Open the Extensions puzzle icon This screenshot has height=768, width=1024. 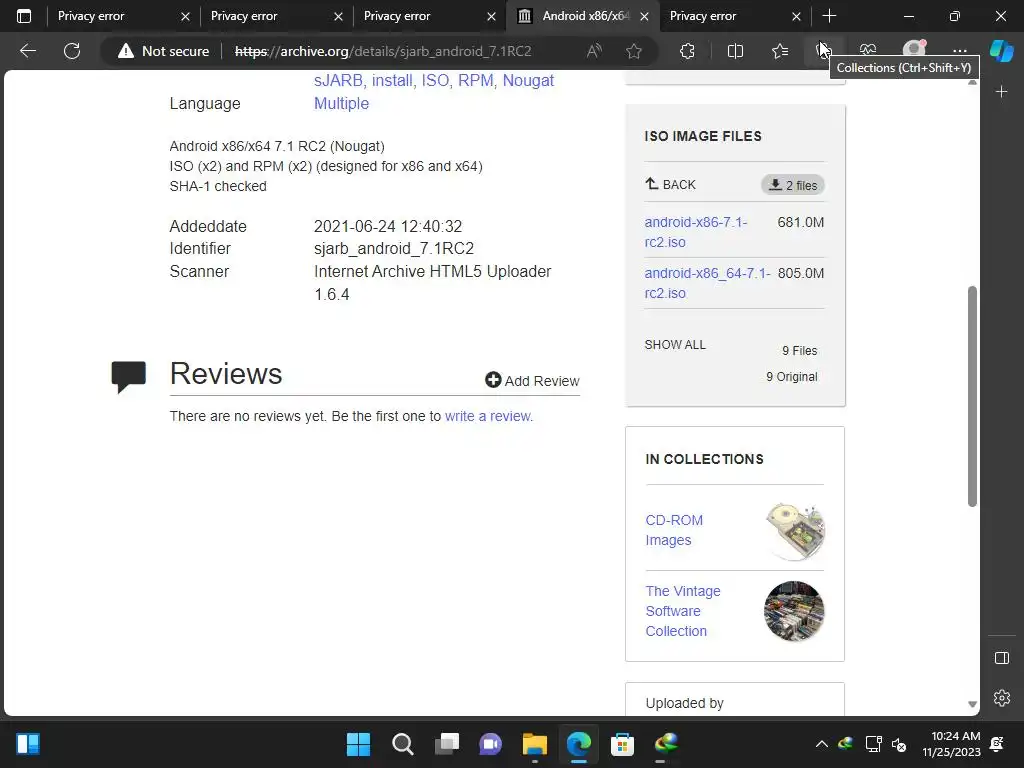[687, 51]
